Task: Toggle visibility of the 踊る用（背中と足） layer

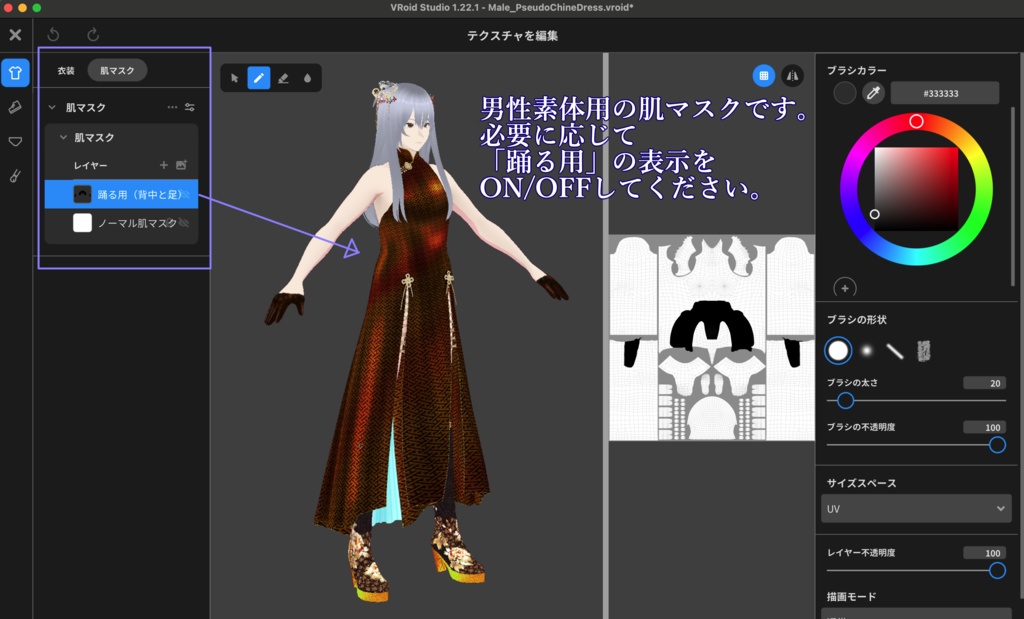Action: [188, 195]
